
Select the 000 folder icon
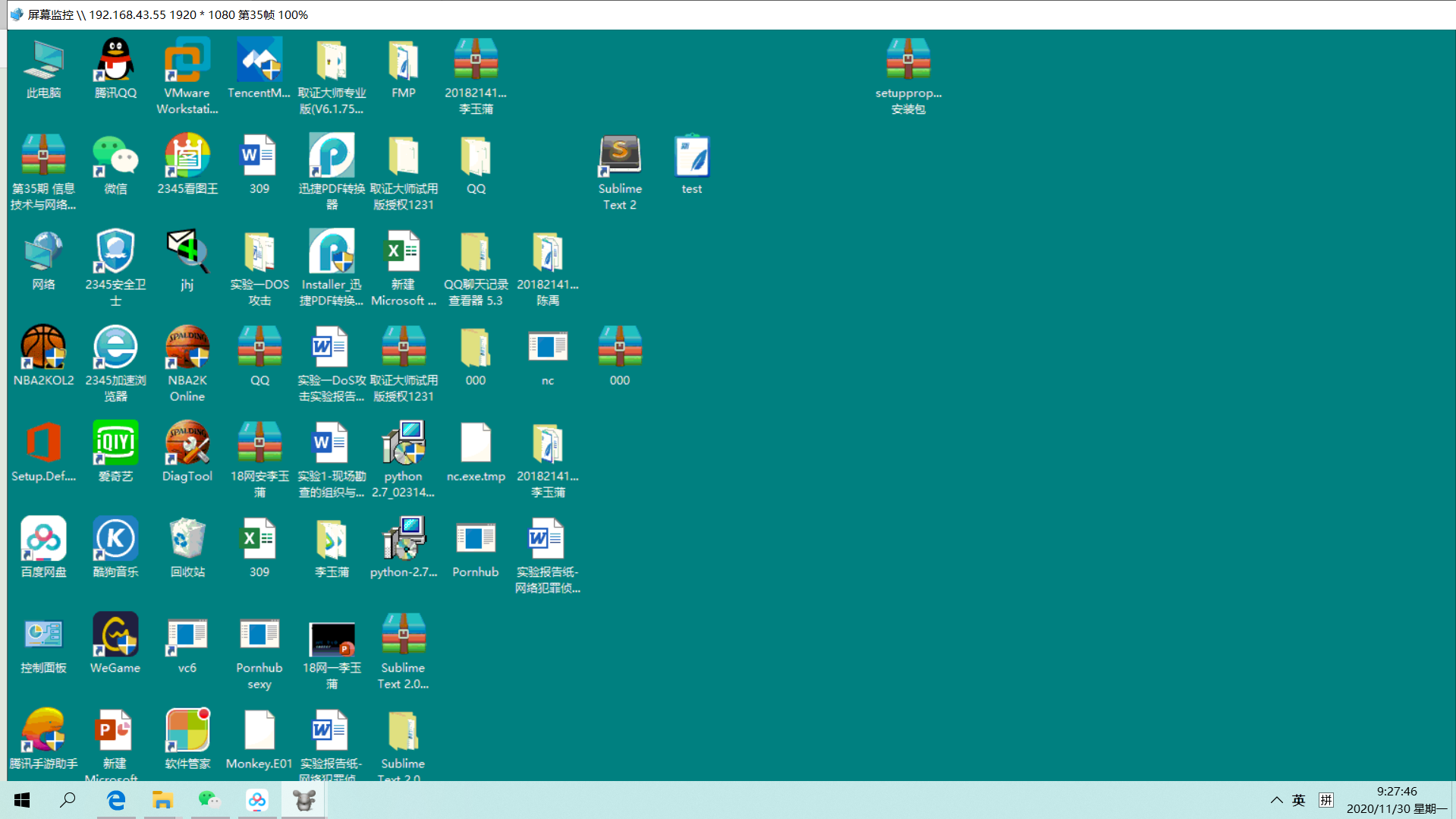(476, 357)
